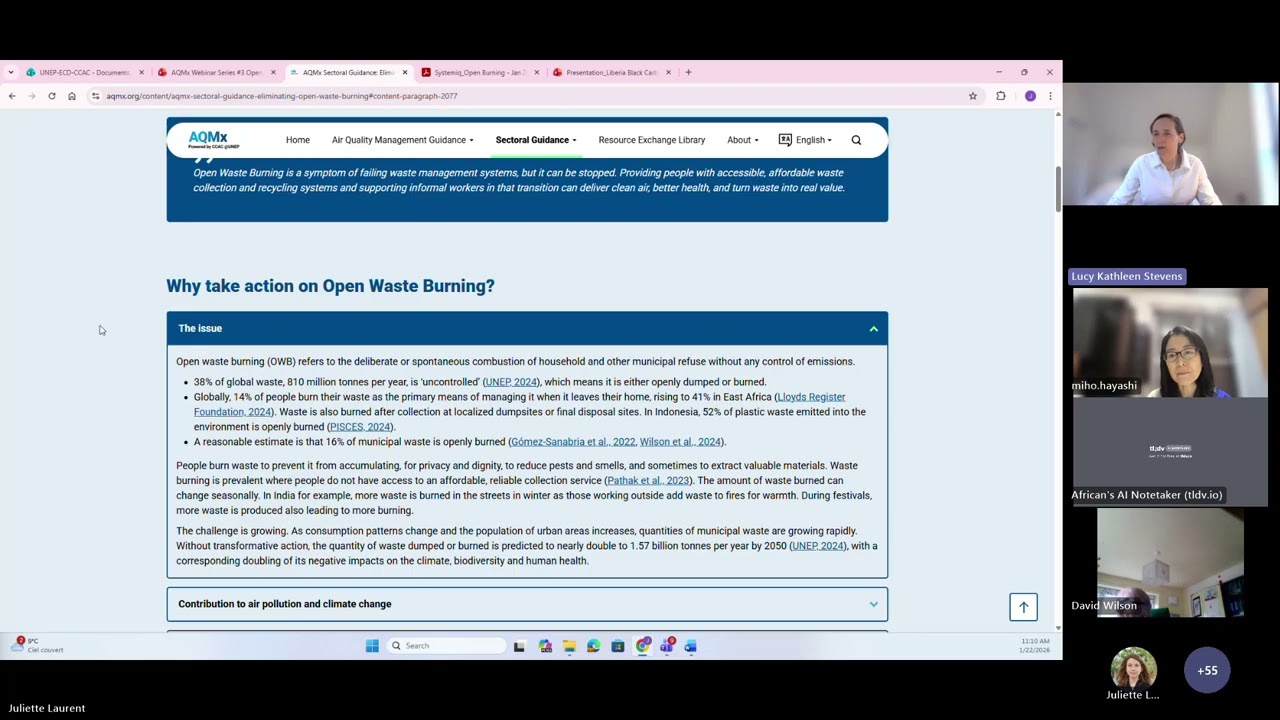This screenshot has height=720, width=1280.
Task: Open the site search magnifier icon
Action: point(856,140)
